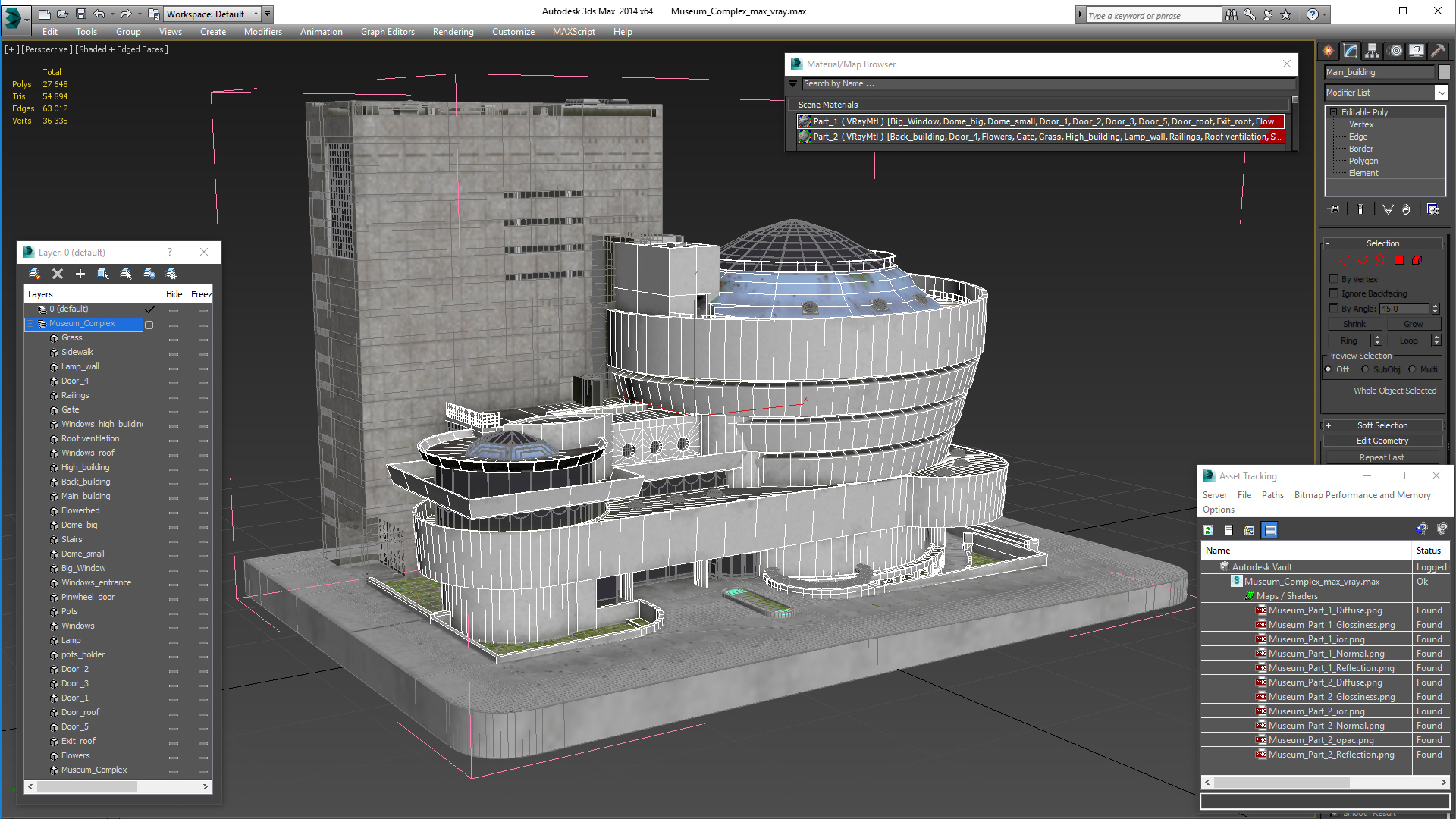Open Bitmap Performance and Memory menu
Viewport: 1456px width, 819px height.
(1362, 495)
